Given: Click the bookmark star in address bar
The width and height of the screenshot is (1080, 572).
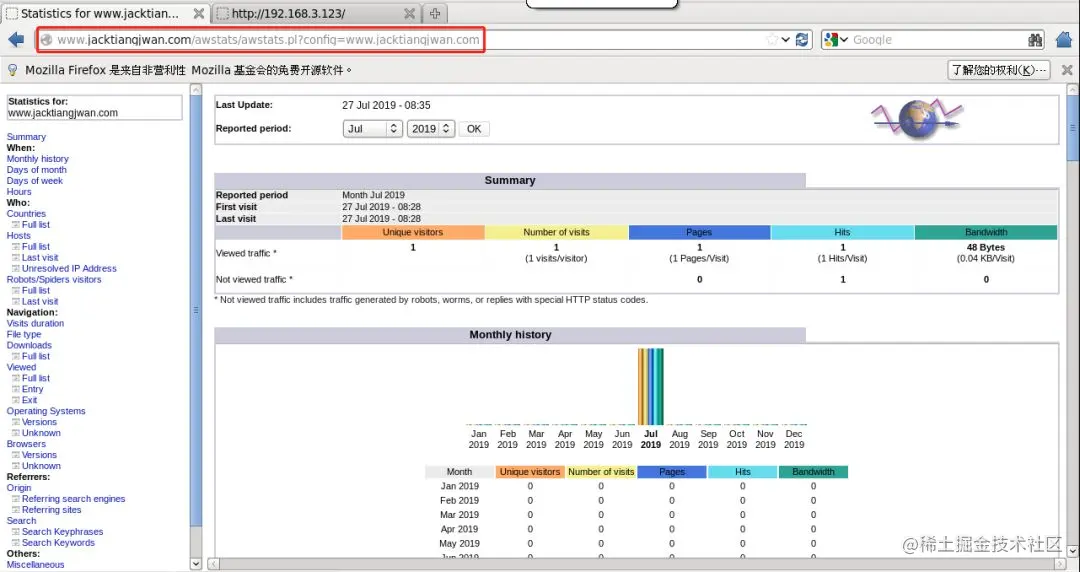Looking at the screenshot, I should pyautogui.click(x=772, y=40).
